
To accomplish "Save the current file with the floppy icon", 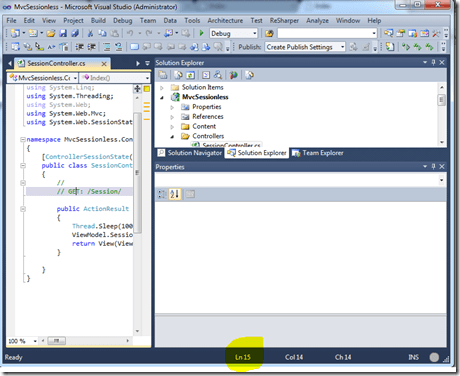I will [x=63, y=33].
